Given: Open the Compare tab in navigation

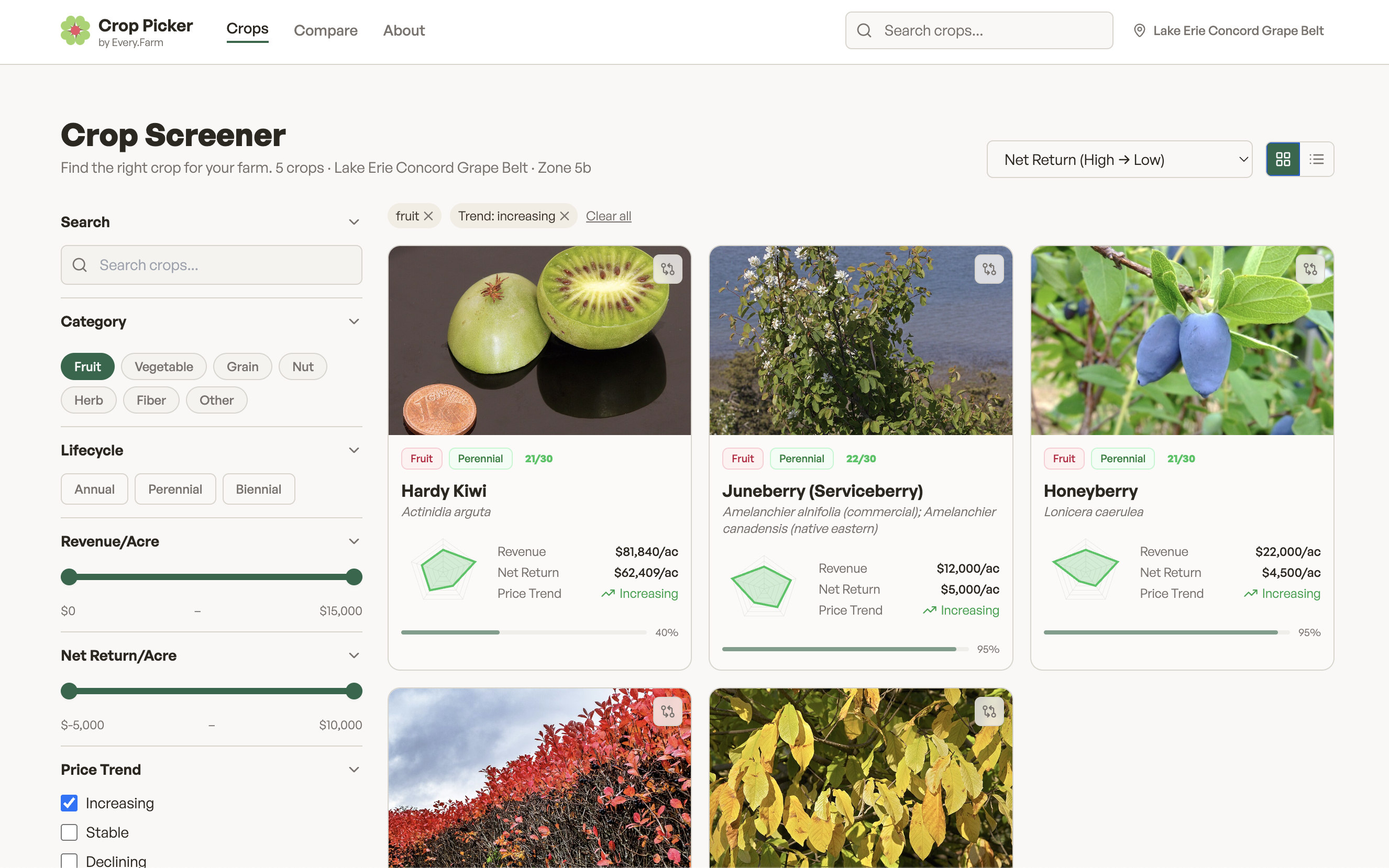Looking at the screenshot, I should 326,30.
